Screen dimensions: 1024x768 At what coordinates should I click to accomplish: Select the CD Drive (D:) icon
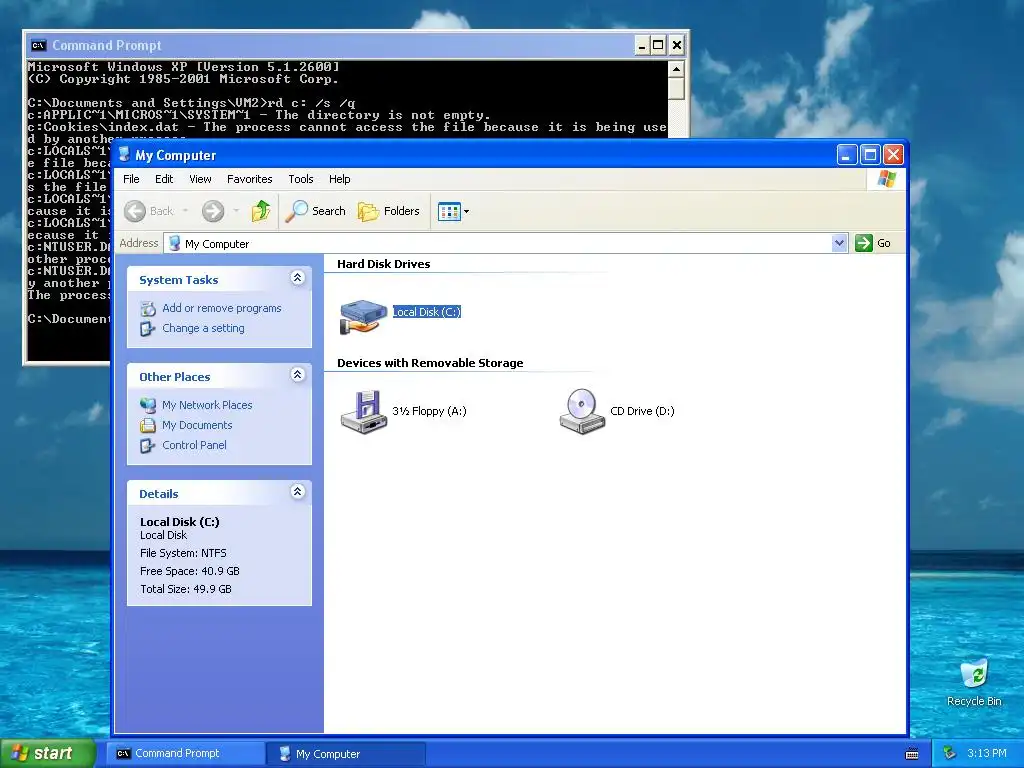click(582, 411)
